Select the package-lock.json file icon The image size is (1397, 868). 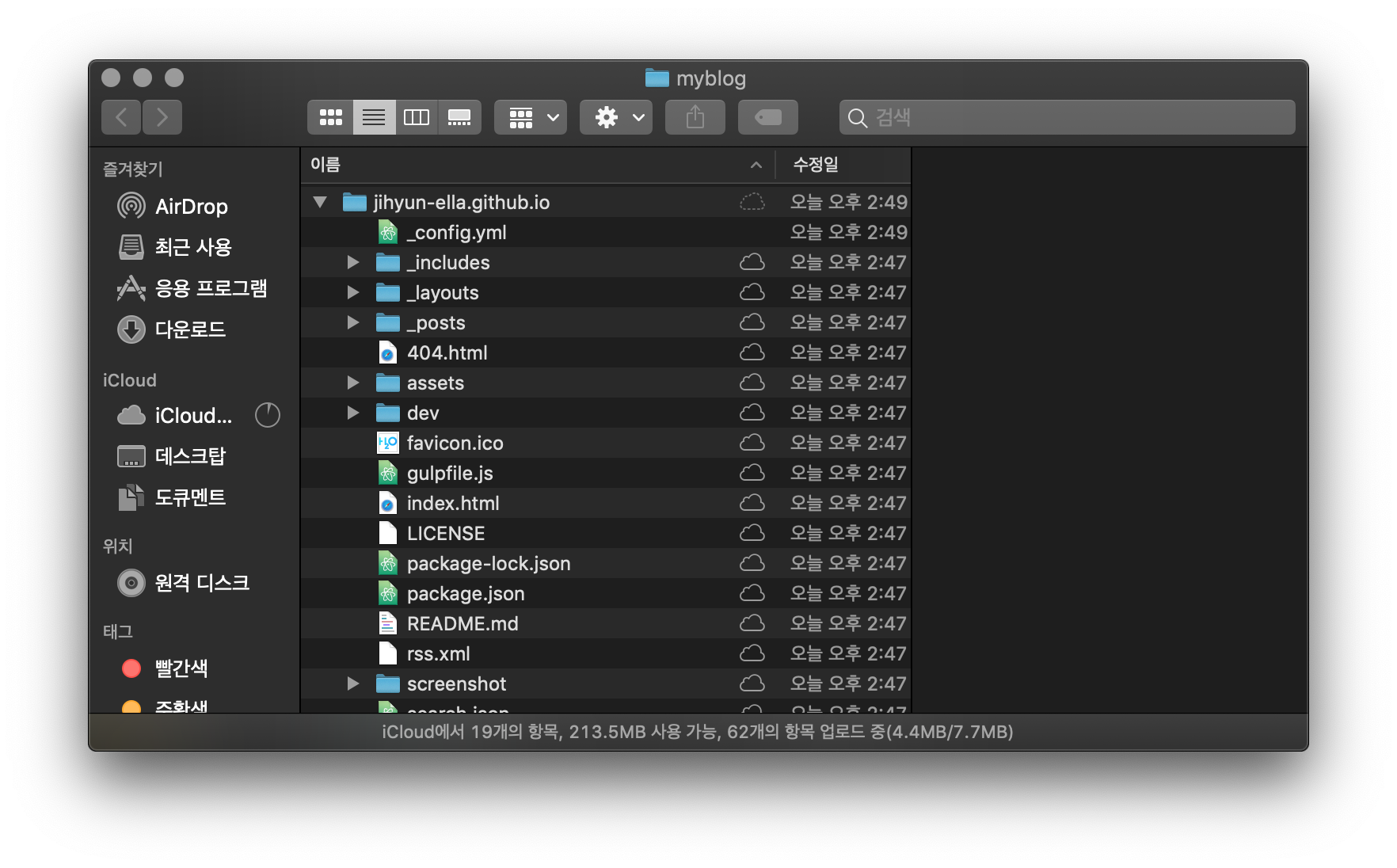pos(388,563)
